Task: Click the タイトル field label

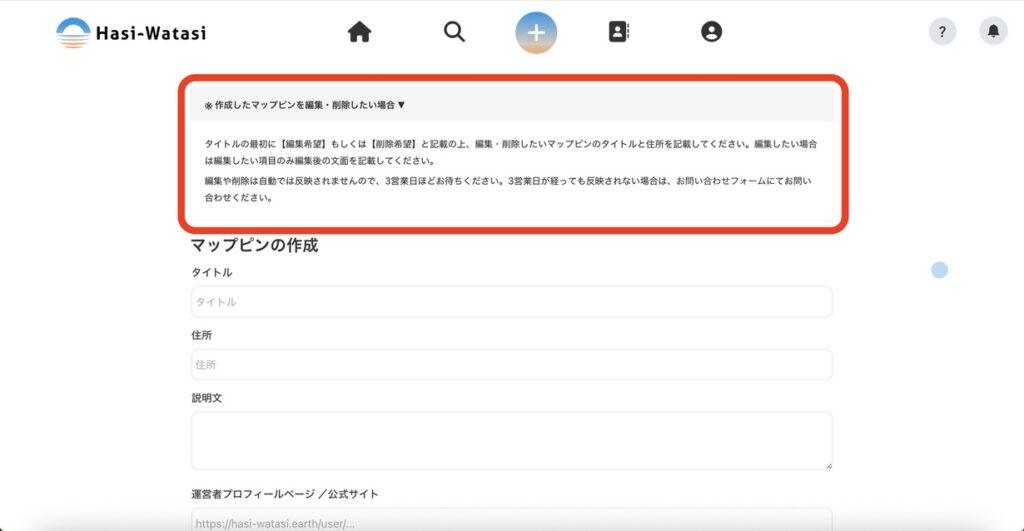Action: click(x=211, y=273)
